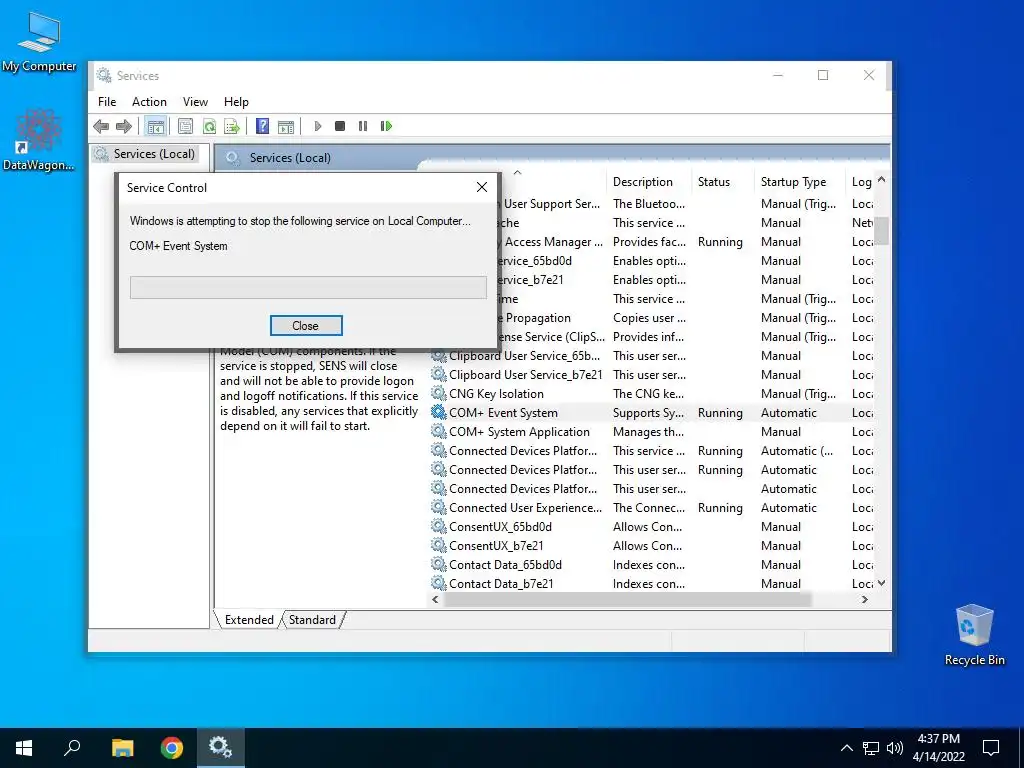
Task: Open Help via blue question-mark icon
Action: pos(262,126)
